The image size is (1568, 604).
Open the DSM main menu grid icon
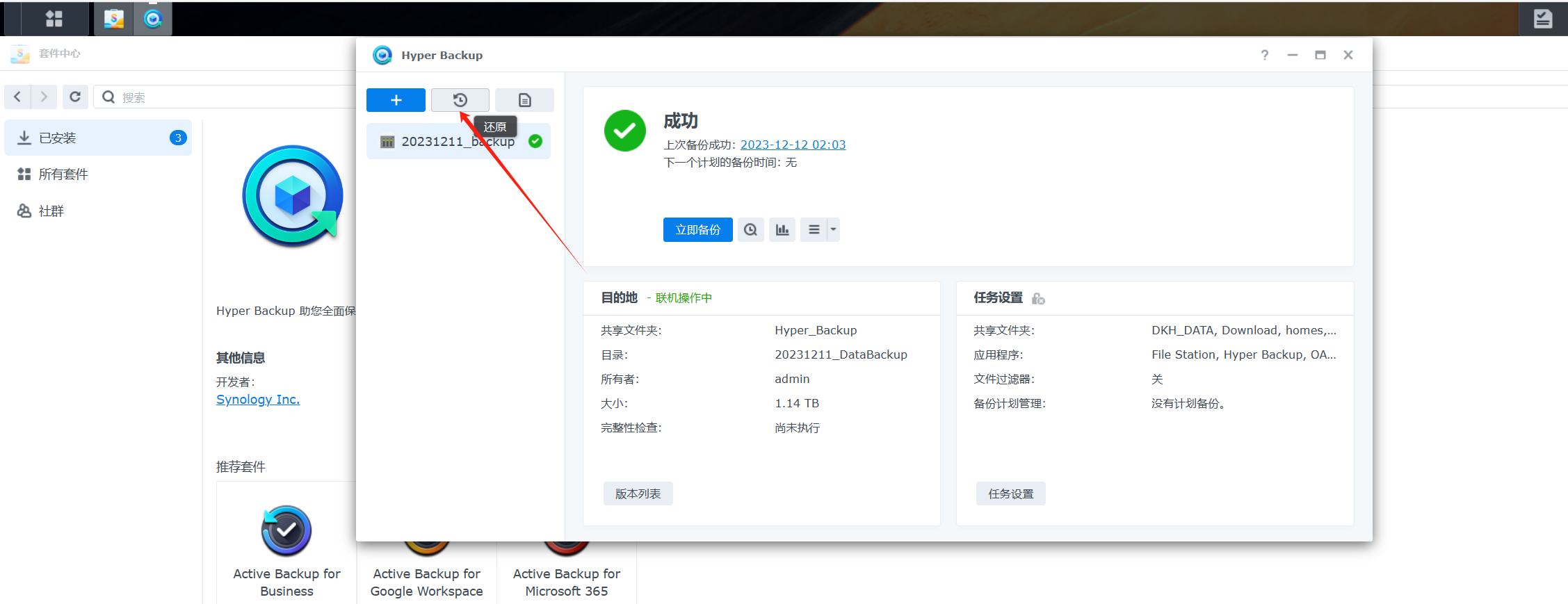click(x=54, y=19)
